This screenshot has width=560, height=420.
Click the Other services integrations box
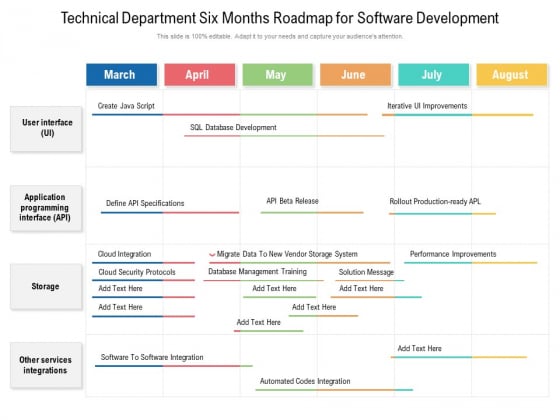coord(46,365)
